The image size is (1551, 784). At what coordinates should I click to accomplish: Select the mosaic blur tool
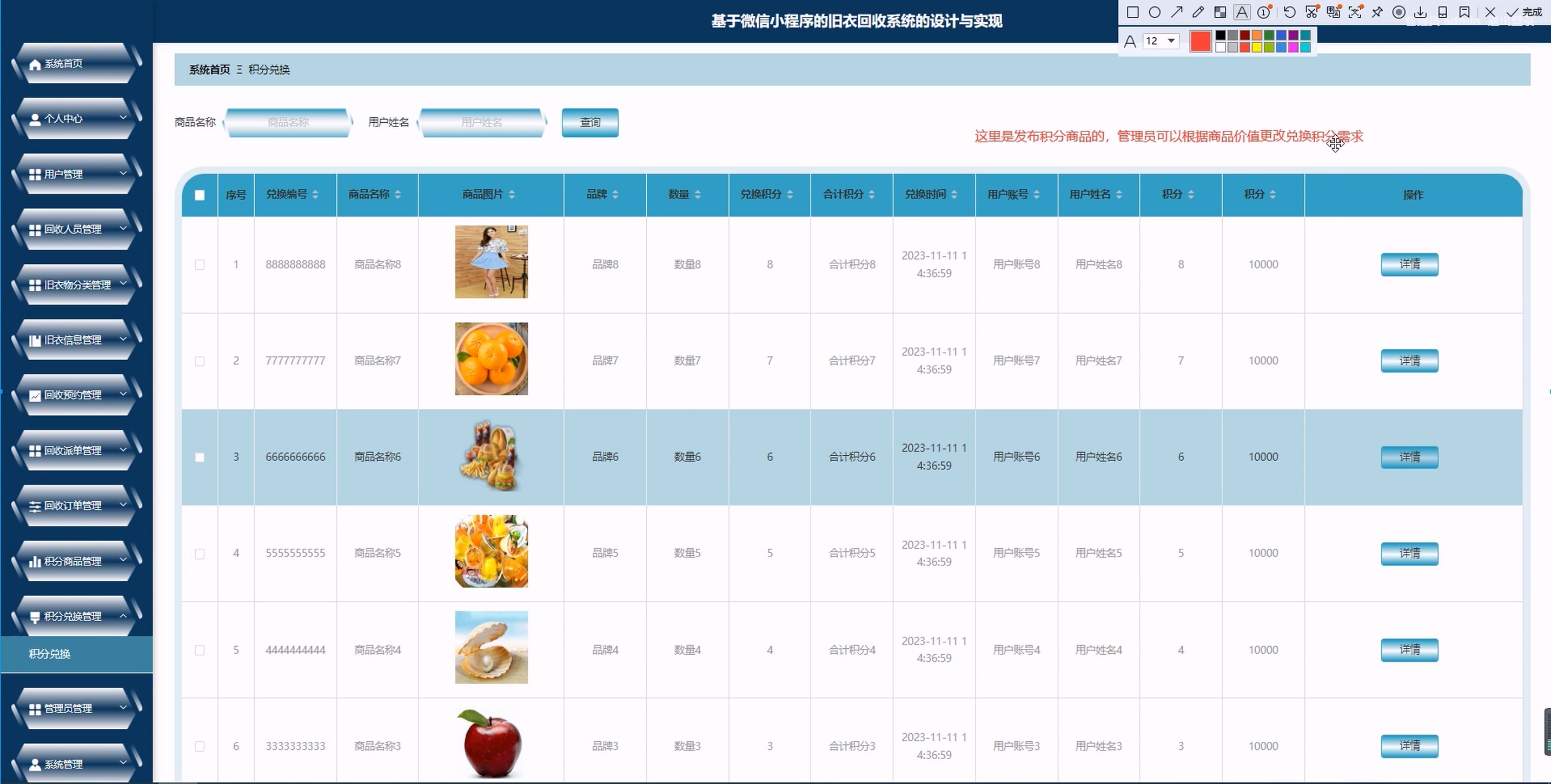tap(1220, 12)
